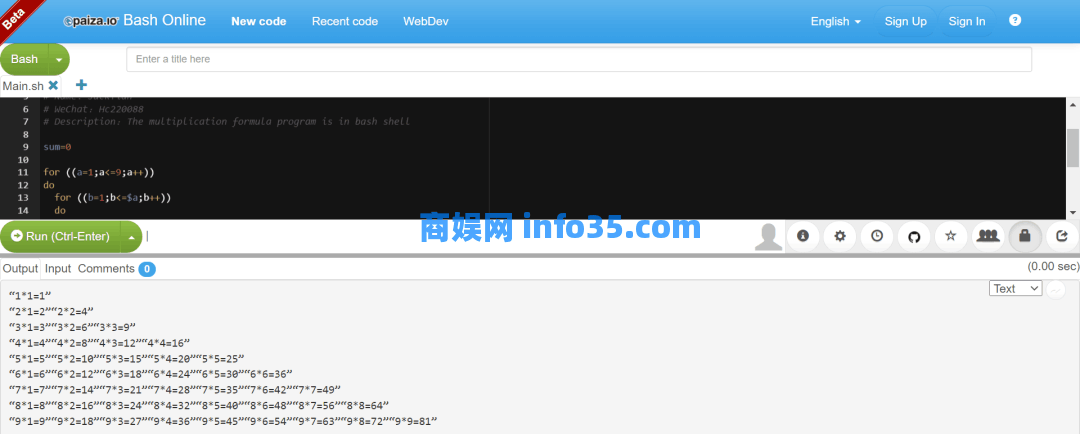Switch to the Output tab

point(20,269)
